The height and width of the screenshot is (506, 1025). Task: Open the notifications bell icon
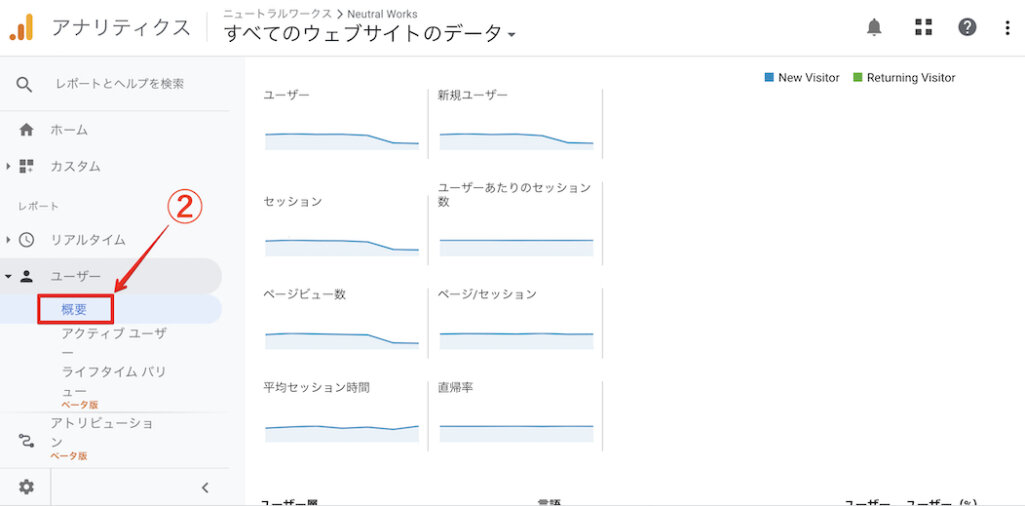click(874, 27)
